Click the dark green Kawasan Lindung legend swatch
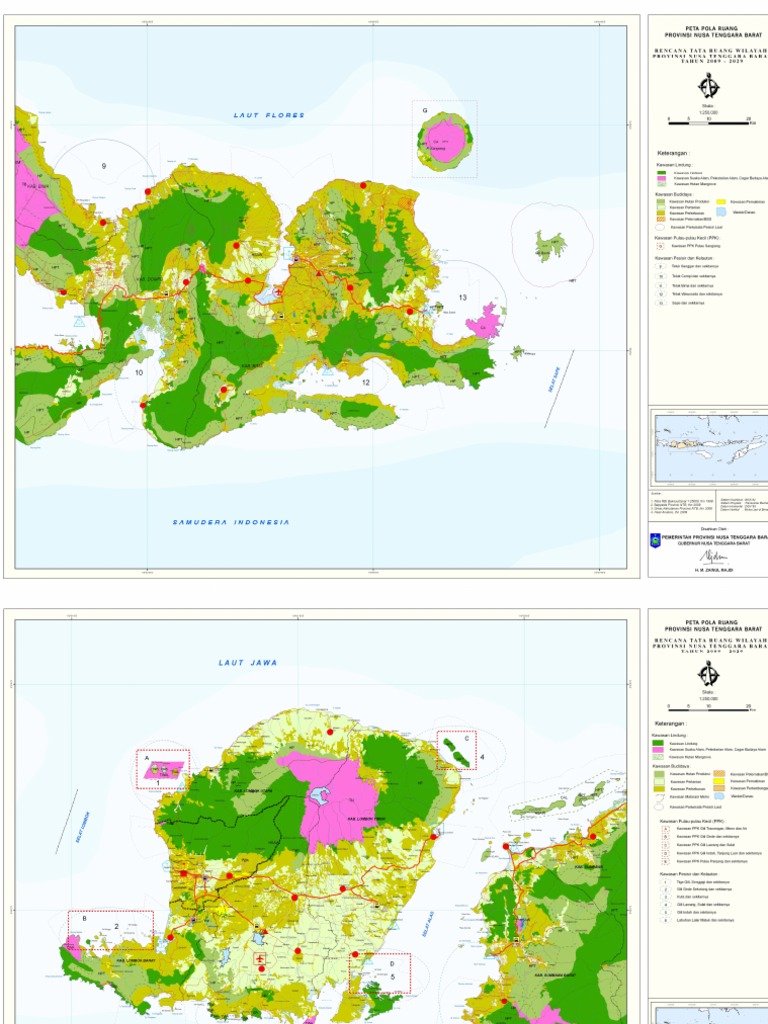768x1024 pixels. (659, 743)
